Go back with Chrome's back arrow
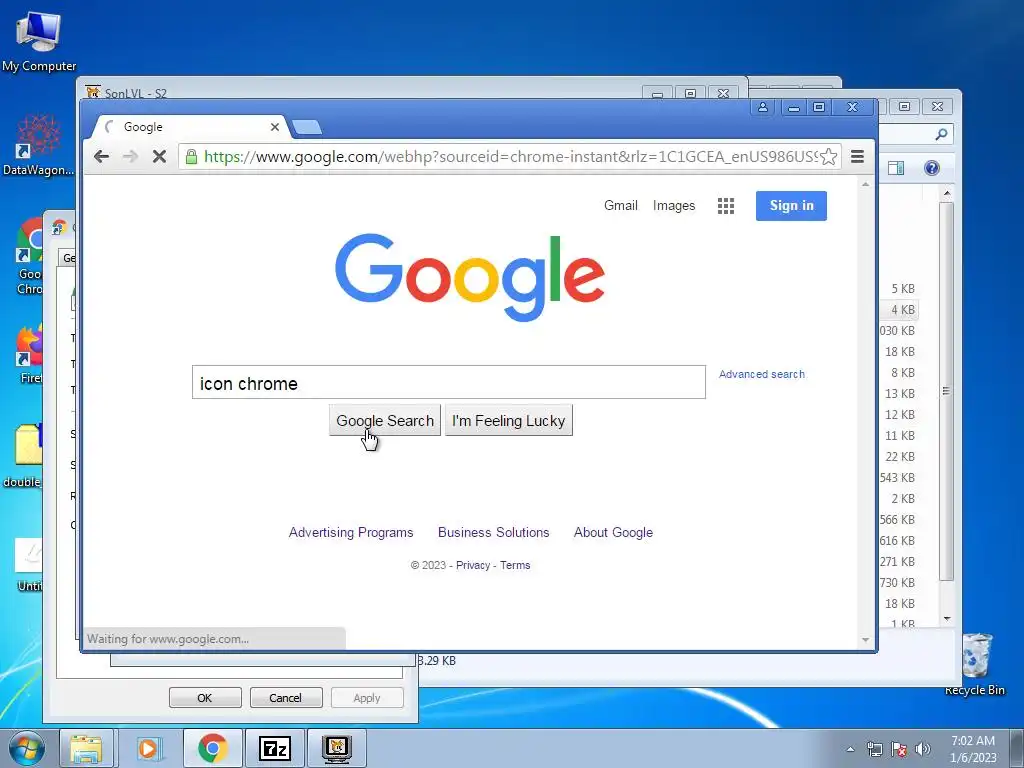This screenshot has height=768, width=1024. pyautogui.click(x=101, y=156)
